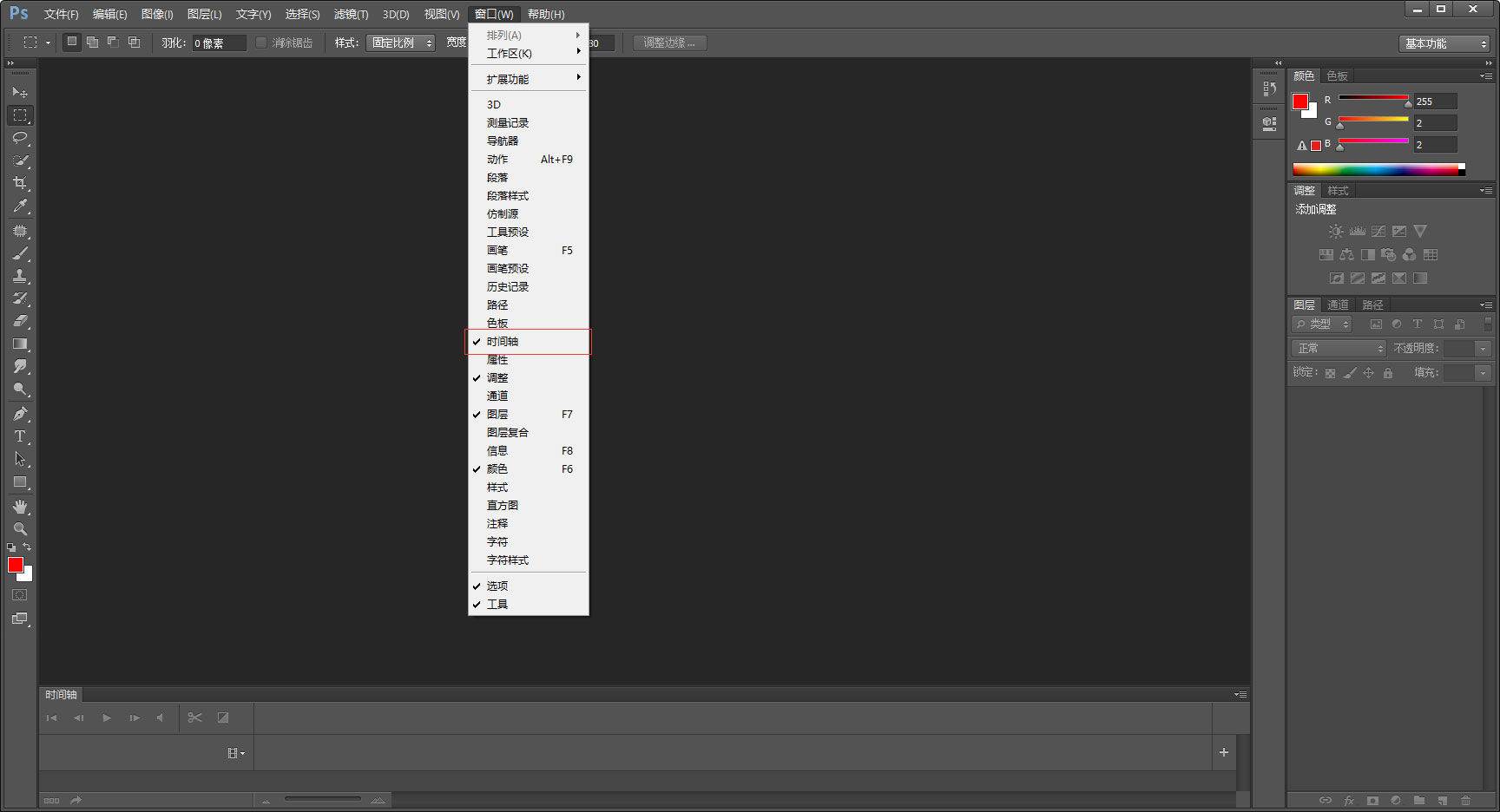
Task: Switch to the 通道 tab
Action: [x=1338, y=305]
